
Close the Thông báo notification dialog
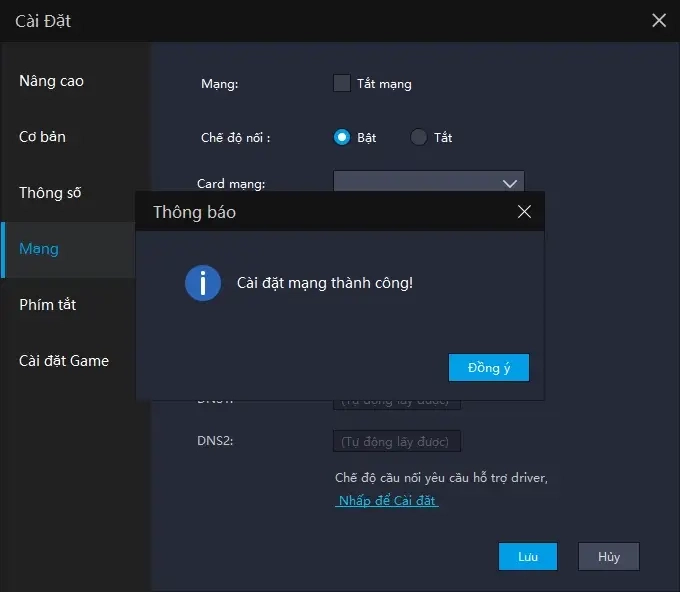point(524,212)
